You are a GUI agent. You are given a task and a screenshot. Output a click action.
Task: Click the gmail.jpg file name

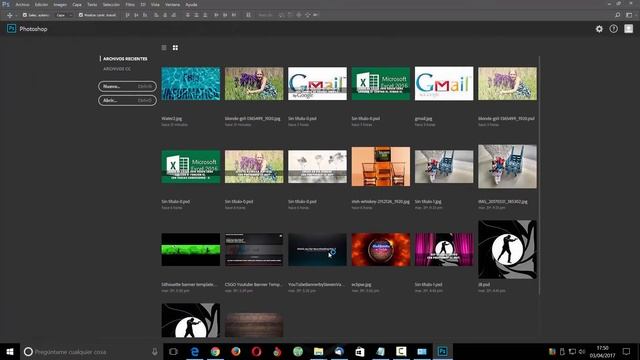click(423, 119)
